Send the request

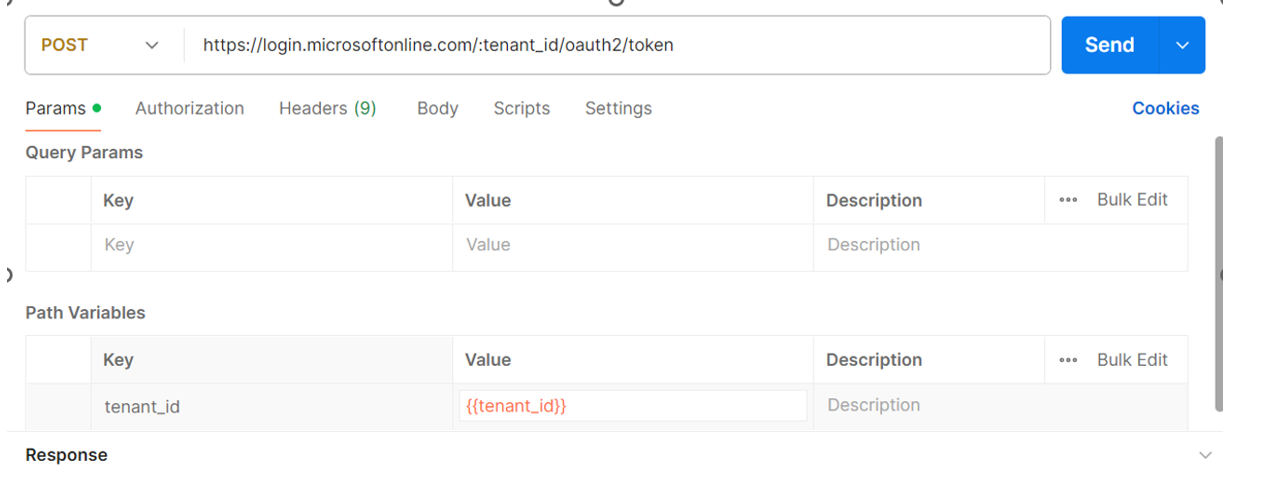(x=1109, y=45)
